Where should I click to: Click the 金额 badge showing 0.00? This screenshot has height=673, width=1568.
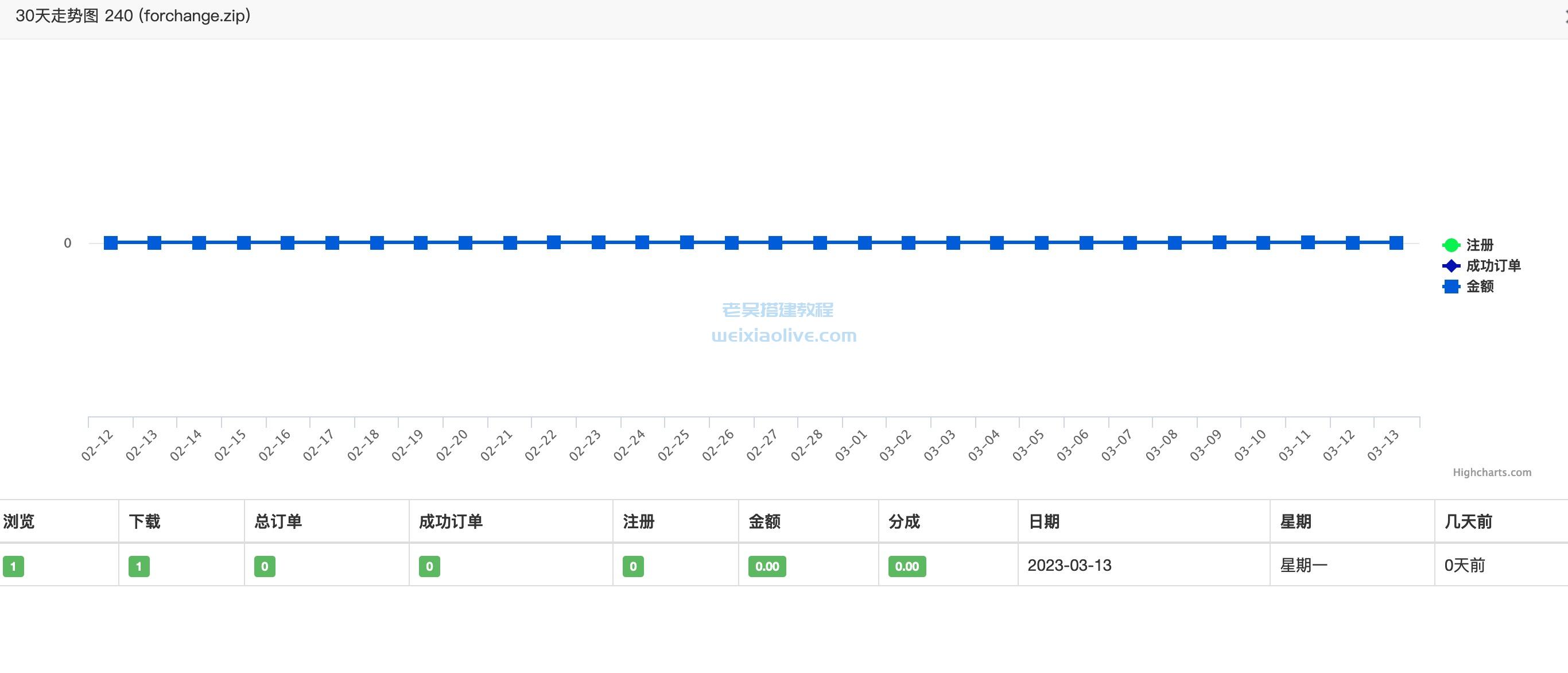[767, 566]
